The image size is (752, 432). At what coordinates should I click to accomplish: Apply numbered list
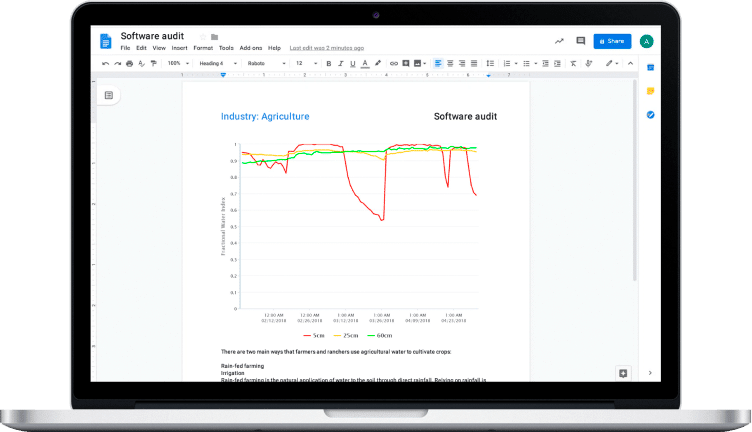tap(507, 63)
